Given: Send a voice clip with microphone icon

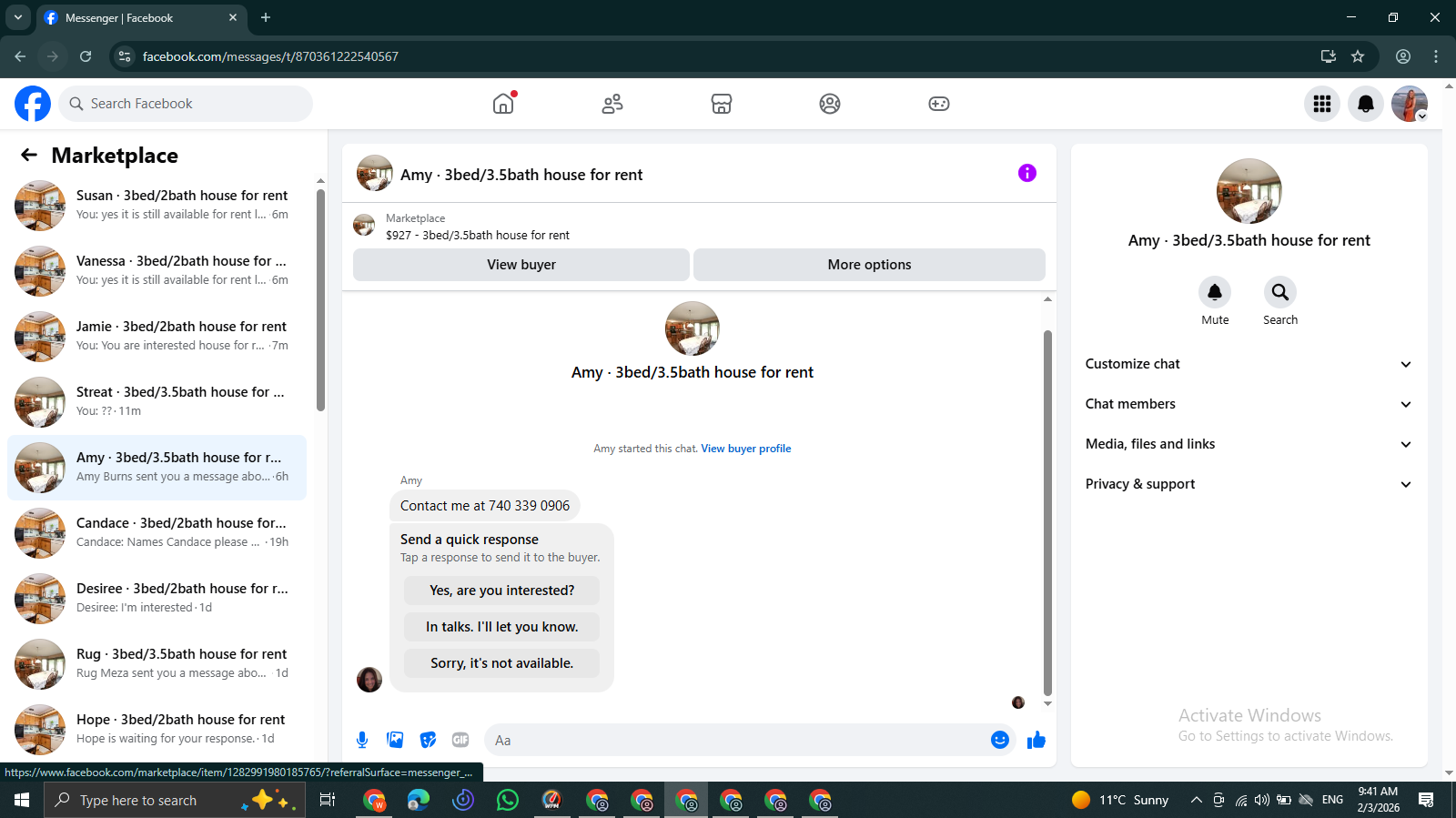Looking at the screenshot, I should pyautogui.click(x=362, y=740).
